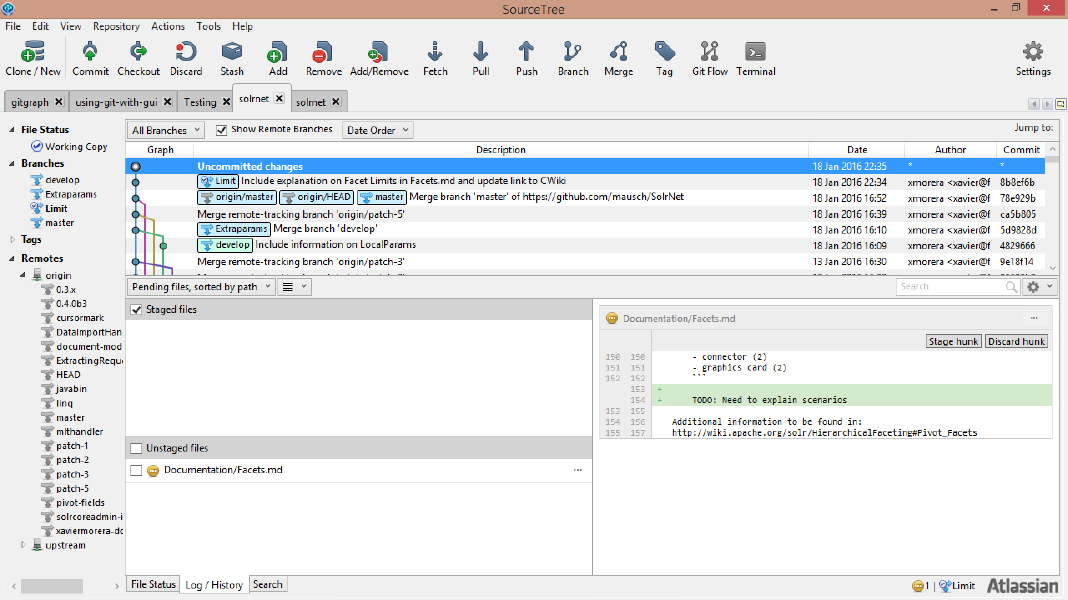Open the All Branches dropdown
This screenshot has width=1068, height=600.
166,130
